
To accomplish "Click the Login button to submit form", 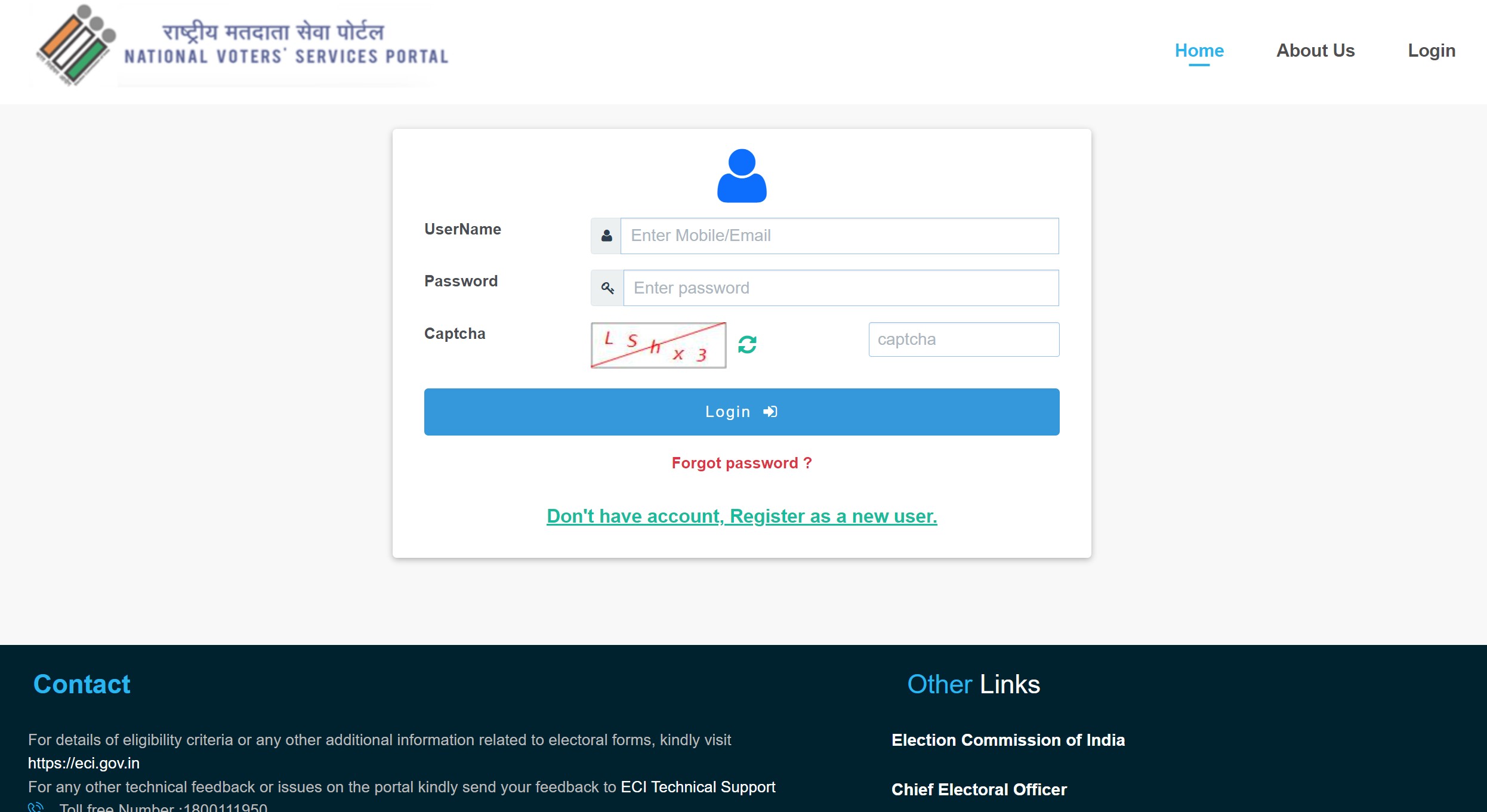I will tap(741, 411).
